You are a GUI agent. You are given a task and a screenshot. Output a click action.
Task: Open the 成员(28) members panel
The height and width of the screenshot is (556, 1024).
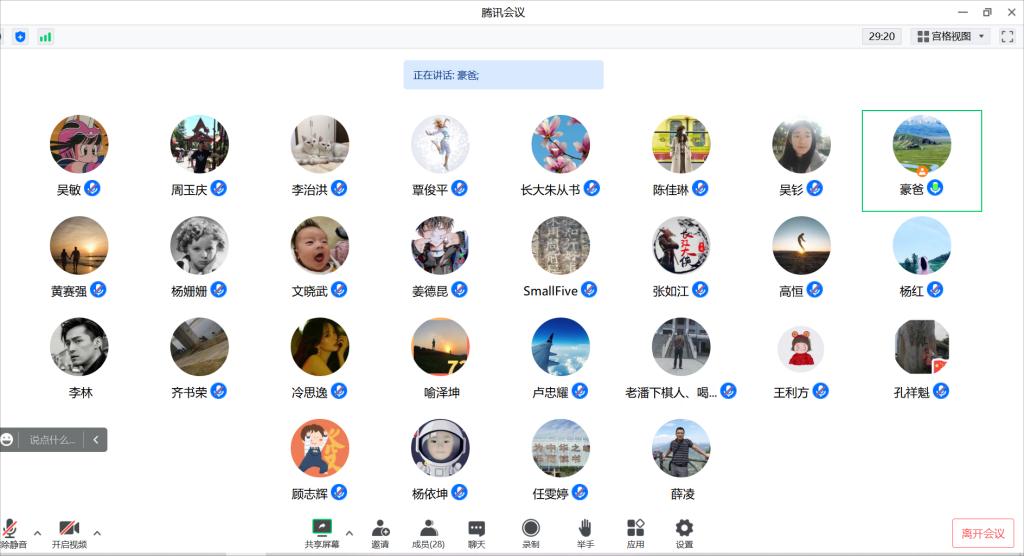click(x=429, y=528)
